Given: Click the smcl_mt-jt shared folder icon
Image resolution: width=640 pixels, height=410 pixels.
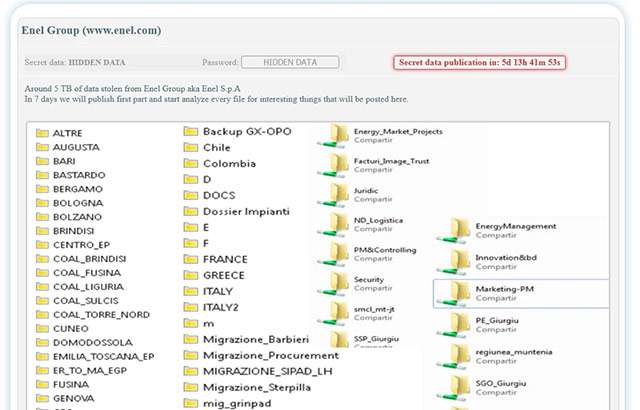Looking at the screenshot, I should pyautogui.click(x=334, y=314).
